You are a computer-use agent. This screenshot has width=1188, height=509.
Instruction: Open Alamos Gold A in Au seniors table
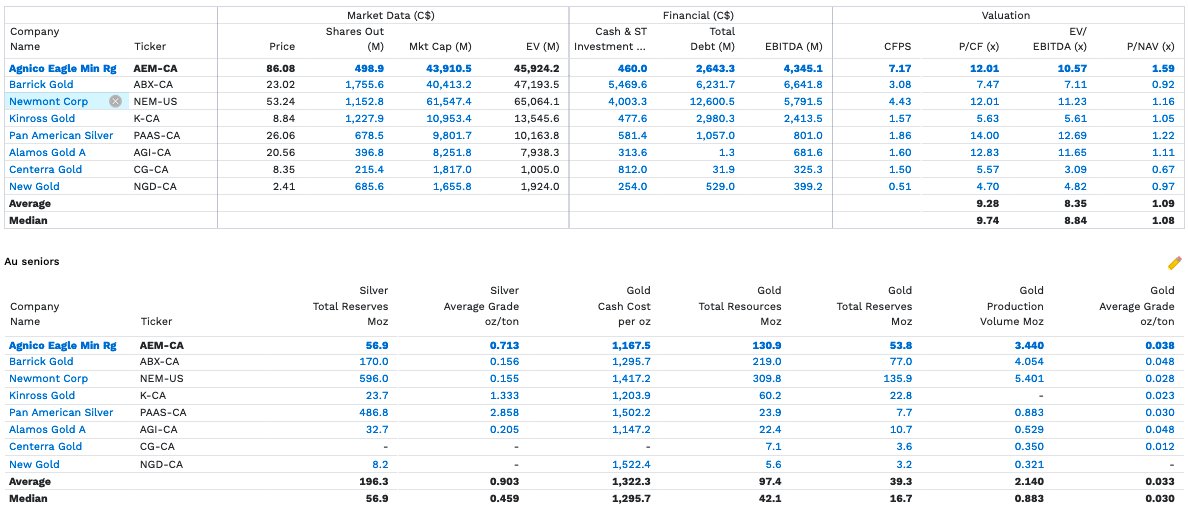pos(48,429)
